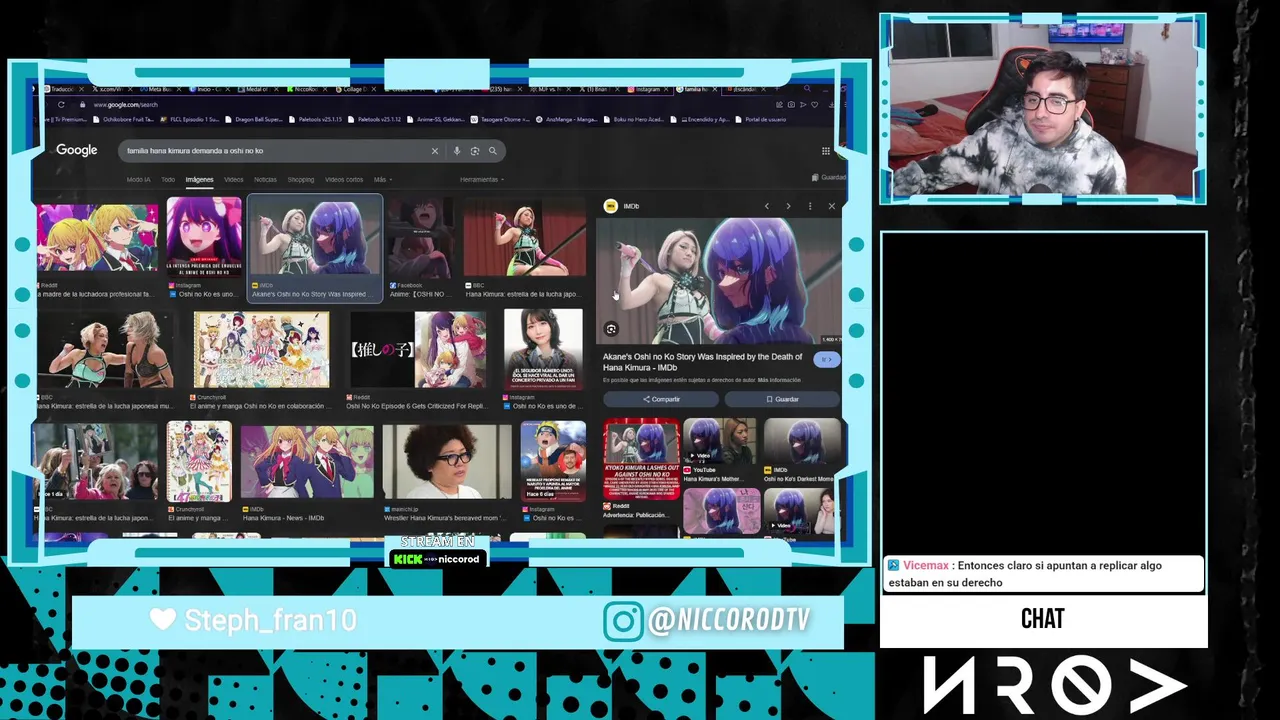This screenshot has height=720, width=1280.
Task: Select the Videos cortos search tab
Action: pos(344,180)
